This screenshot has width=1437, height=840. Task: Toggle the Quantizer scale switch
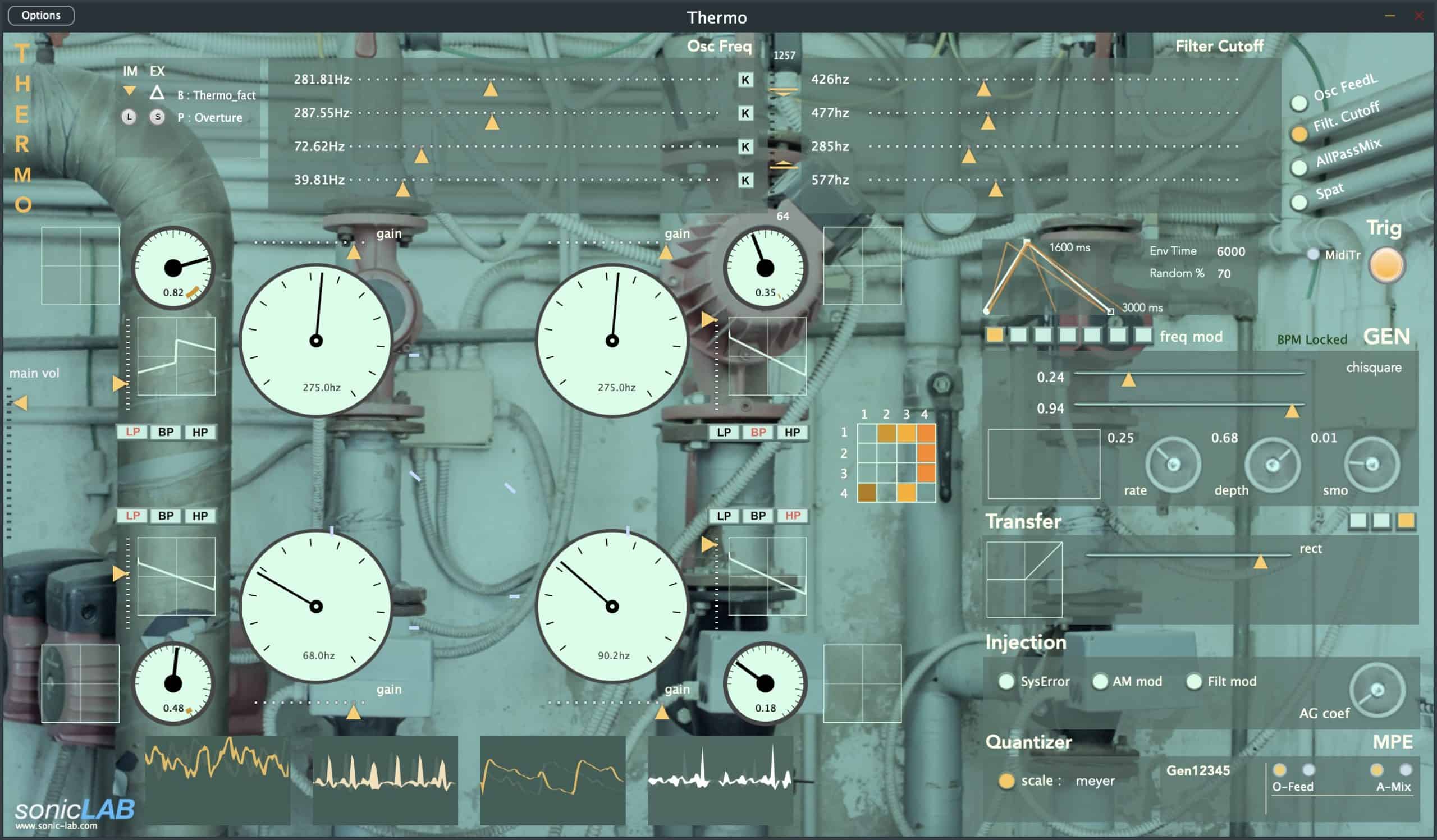[x=1006, y=781]
